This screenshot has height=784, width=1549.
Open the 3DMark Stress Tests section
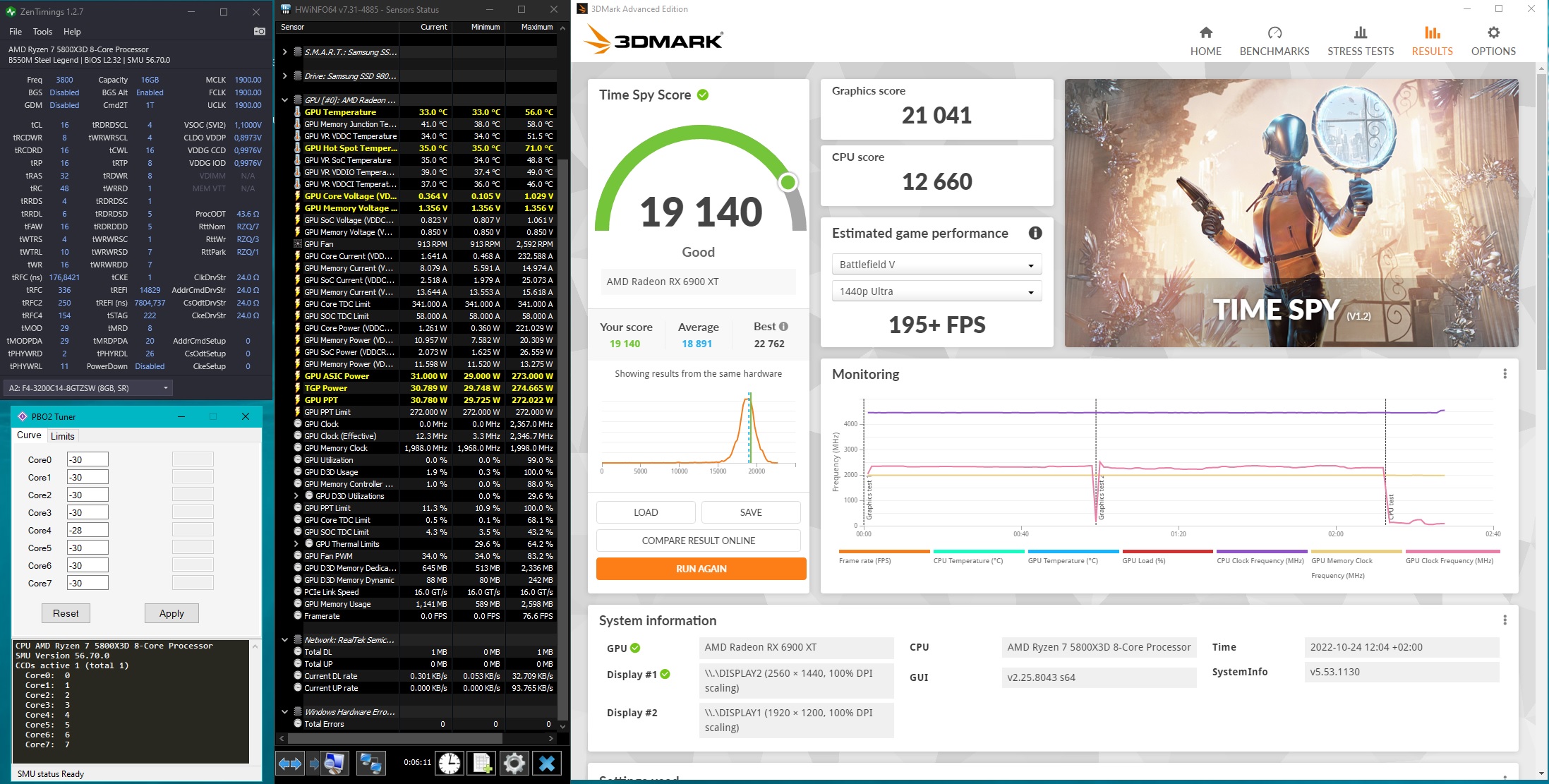pos(1360,41)
